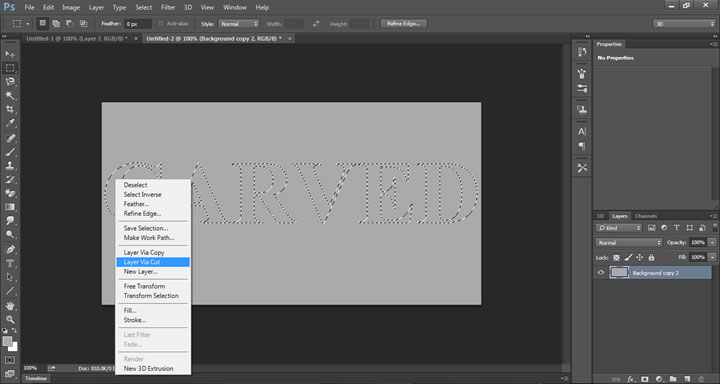
Task: Choose Deselect from context menu
Action: click(135, 185)
